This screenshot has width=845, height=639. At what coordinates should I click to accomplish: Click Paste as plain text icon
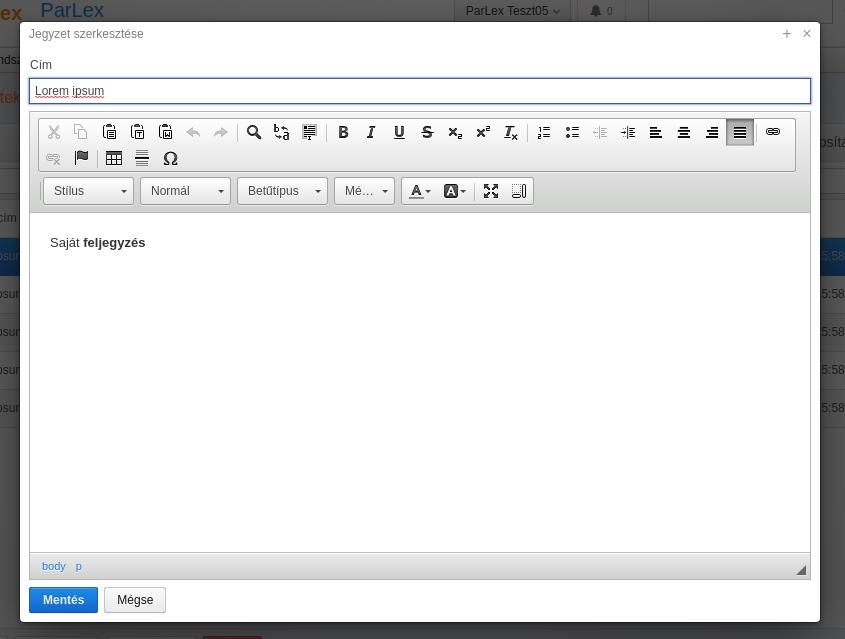(x=137, y=132)
